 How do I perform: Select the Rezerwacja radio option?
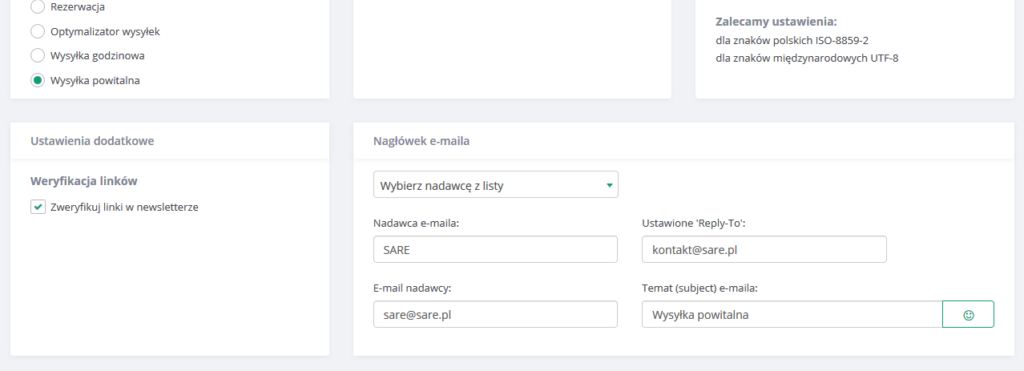[38, 7]
